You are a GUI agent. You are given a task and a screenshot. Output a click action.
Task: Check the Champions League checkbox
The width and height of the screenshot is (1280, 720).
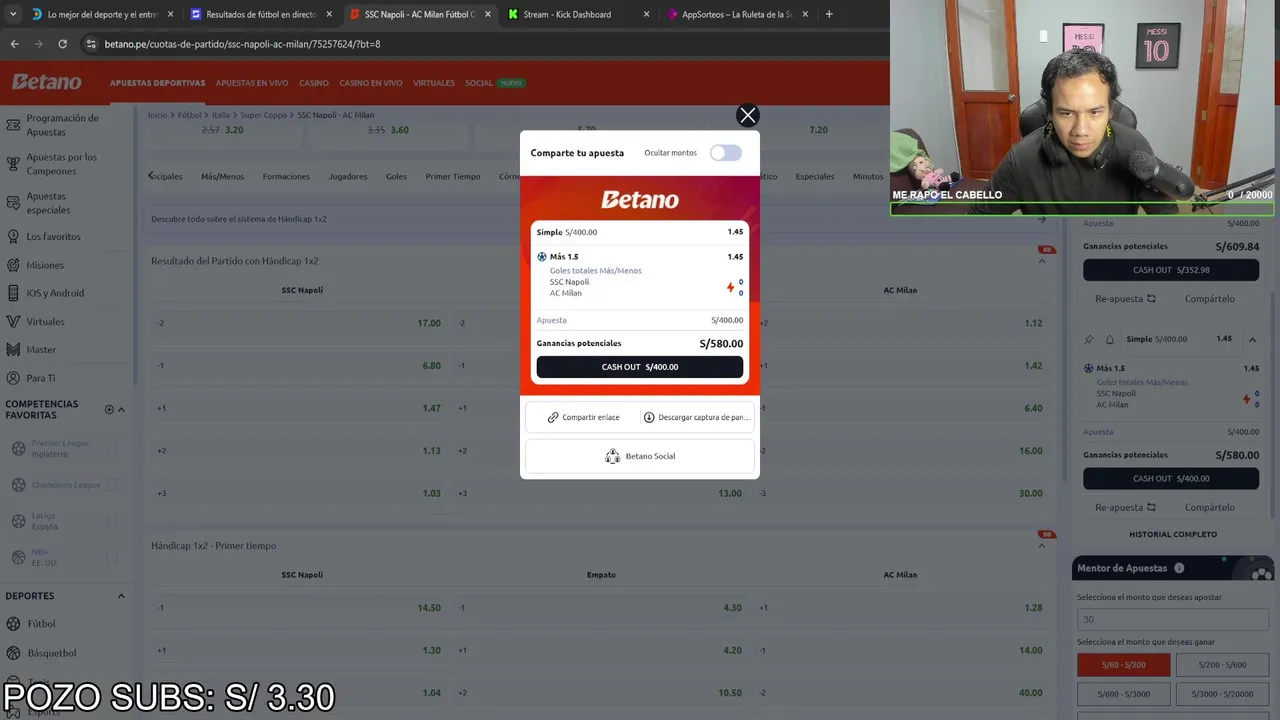coord(112,485)
